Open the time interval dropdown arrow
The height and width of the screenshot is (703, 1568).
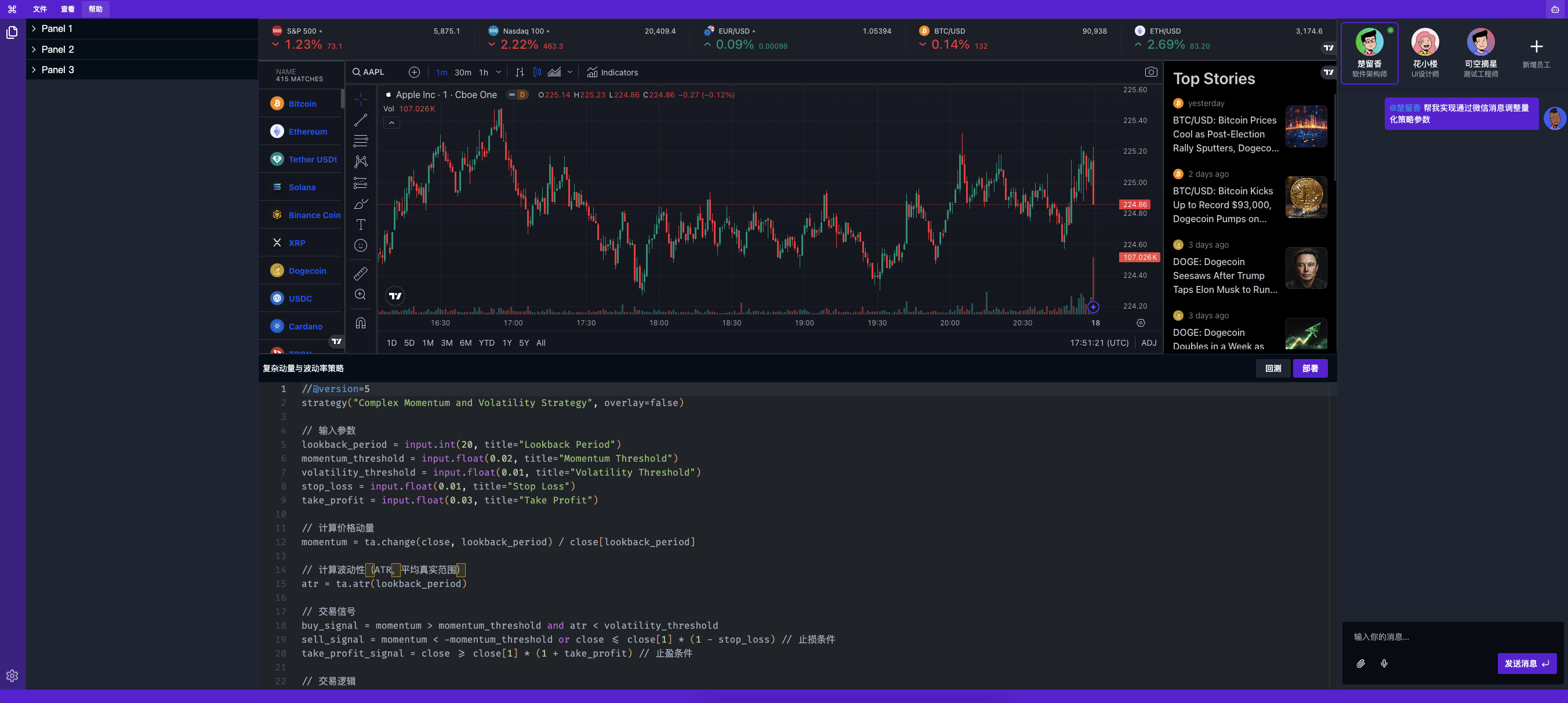tap(499, 73)
